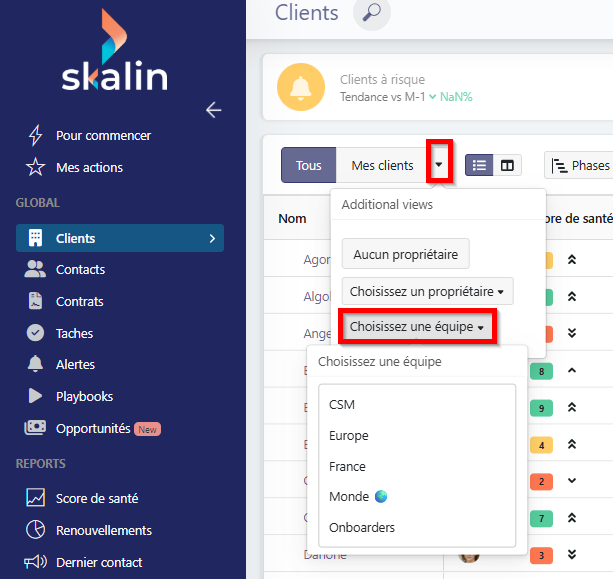Select Europe team from list

coord(349,436)
